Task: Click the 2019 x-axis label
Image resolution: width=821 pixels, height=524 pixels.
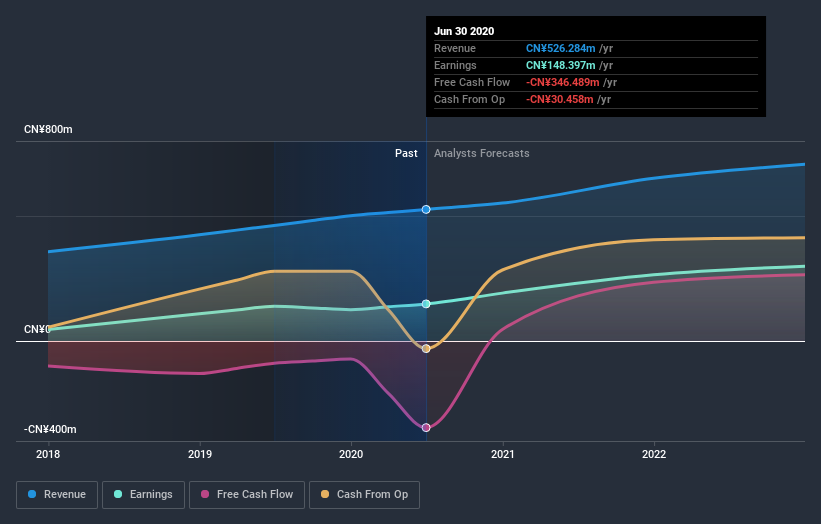Action: (x=200, y=454)
